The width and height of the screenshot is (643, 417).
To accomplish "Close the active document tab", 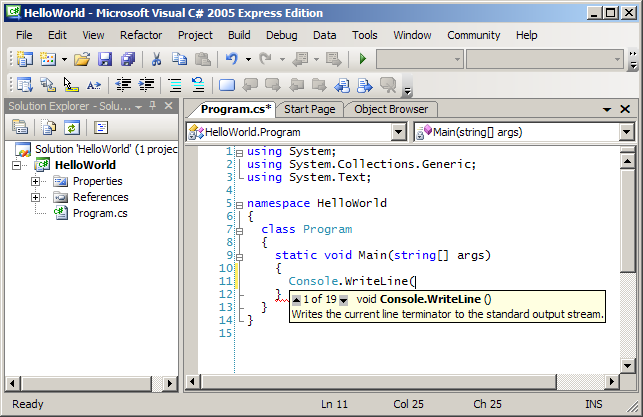I will [625, 109].
